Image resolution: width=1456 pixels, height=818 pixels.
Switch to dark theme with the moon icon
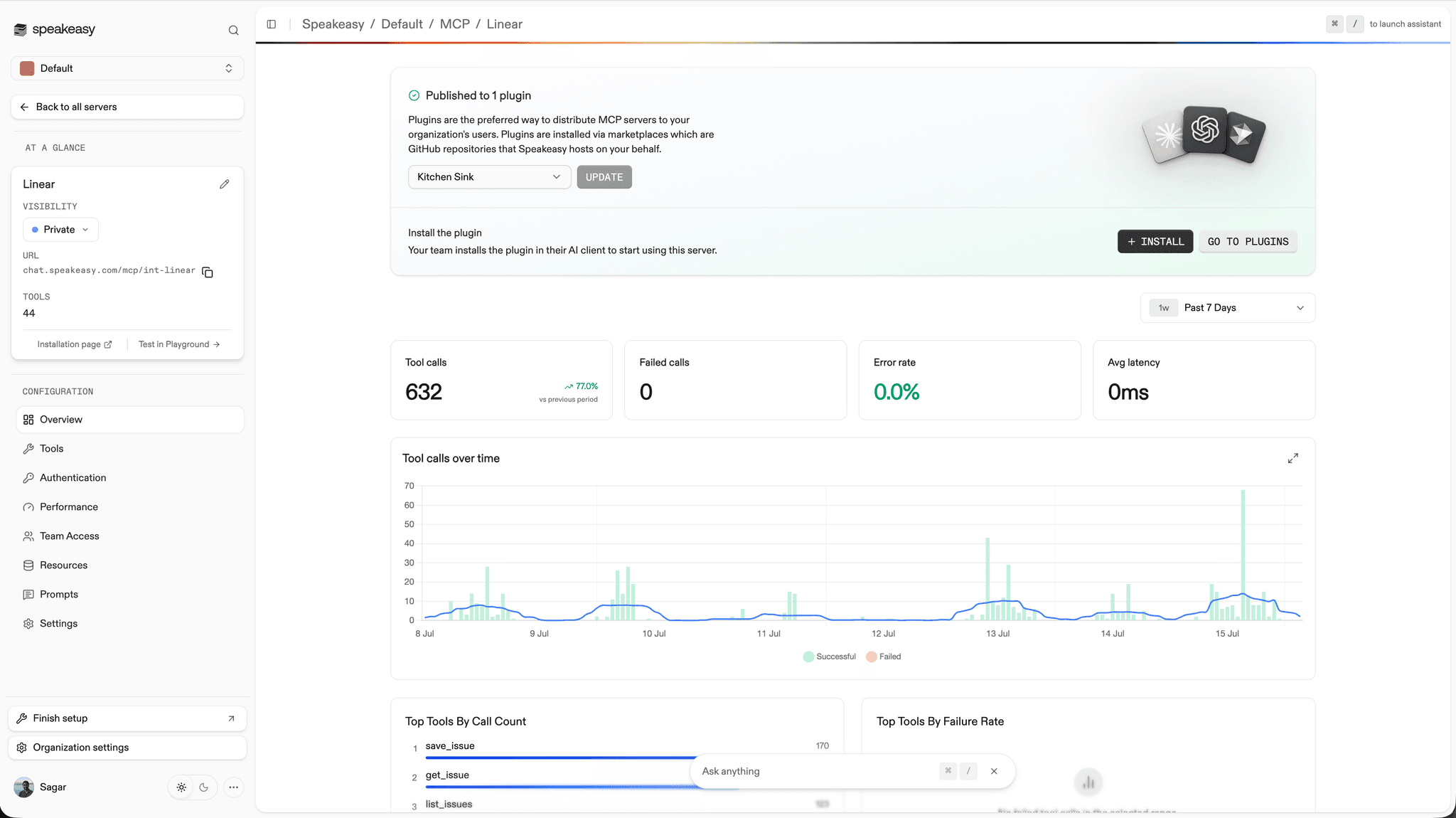tap(204, 787)
